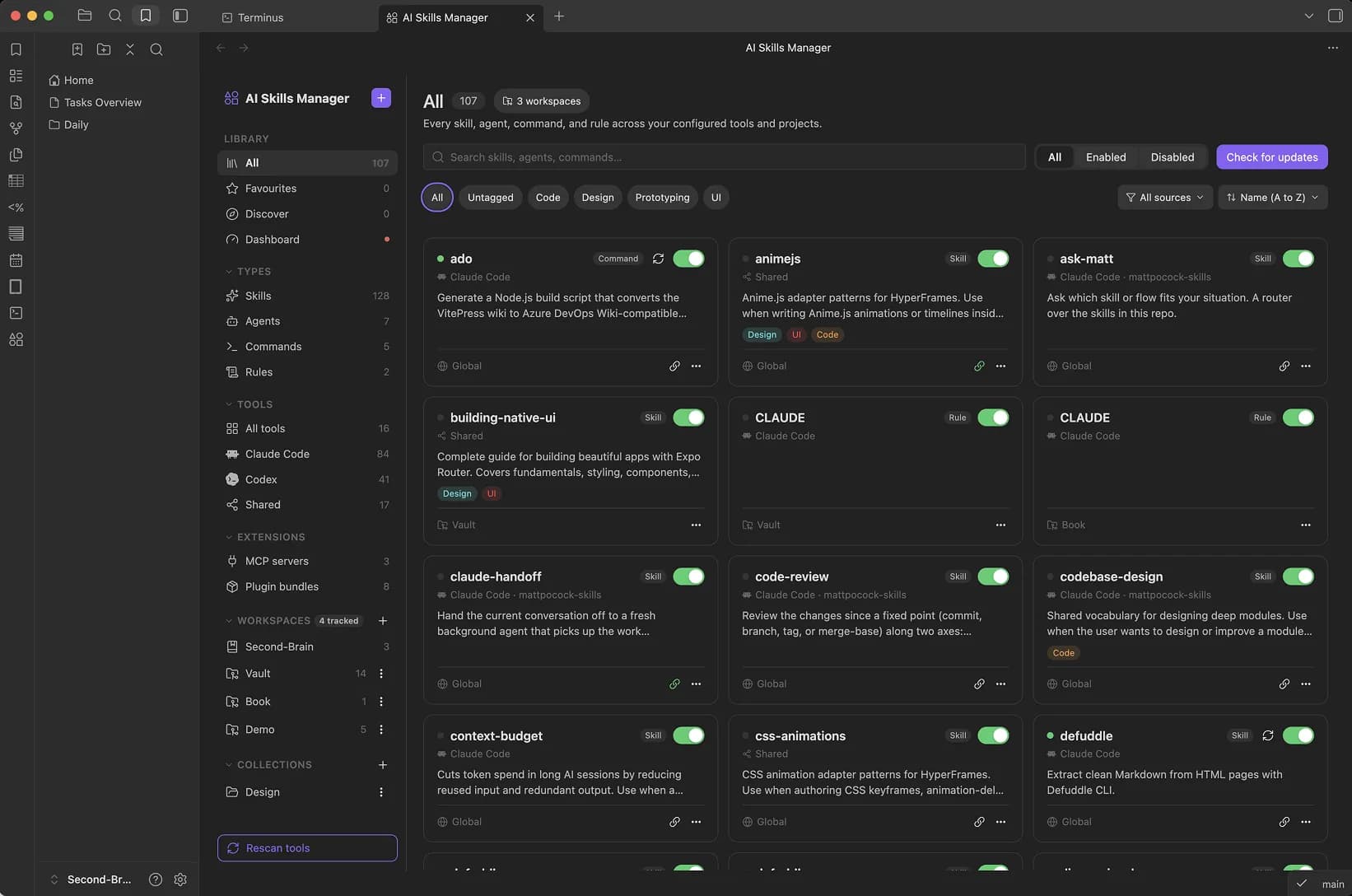Disable the ask-matt skill toggle

tap(1298, 259)
